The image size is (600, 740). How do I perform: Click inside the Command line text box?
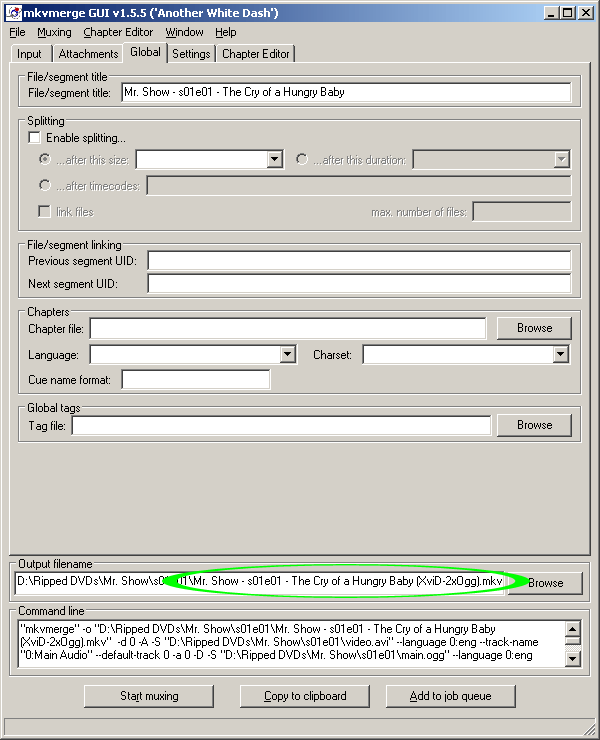(291, 643)
